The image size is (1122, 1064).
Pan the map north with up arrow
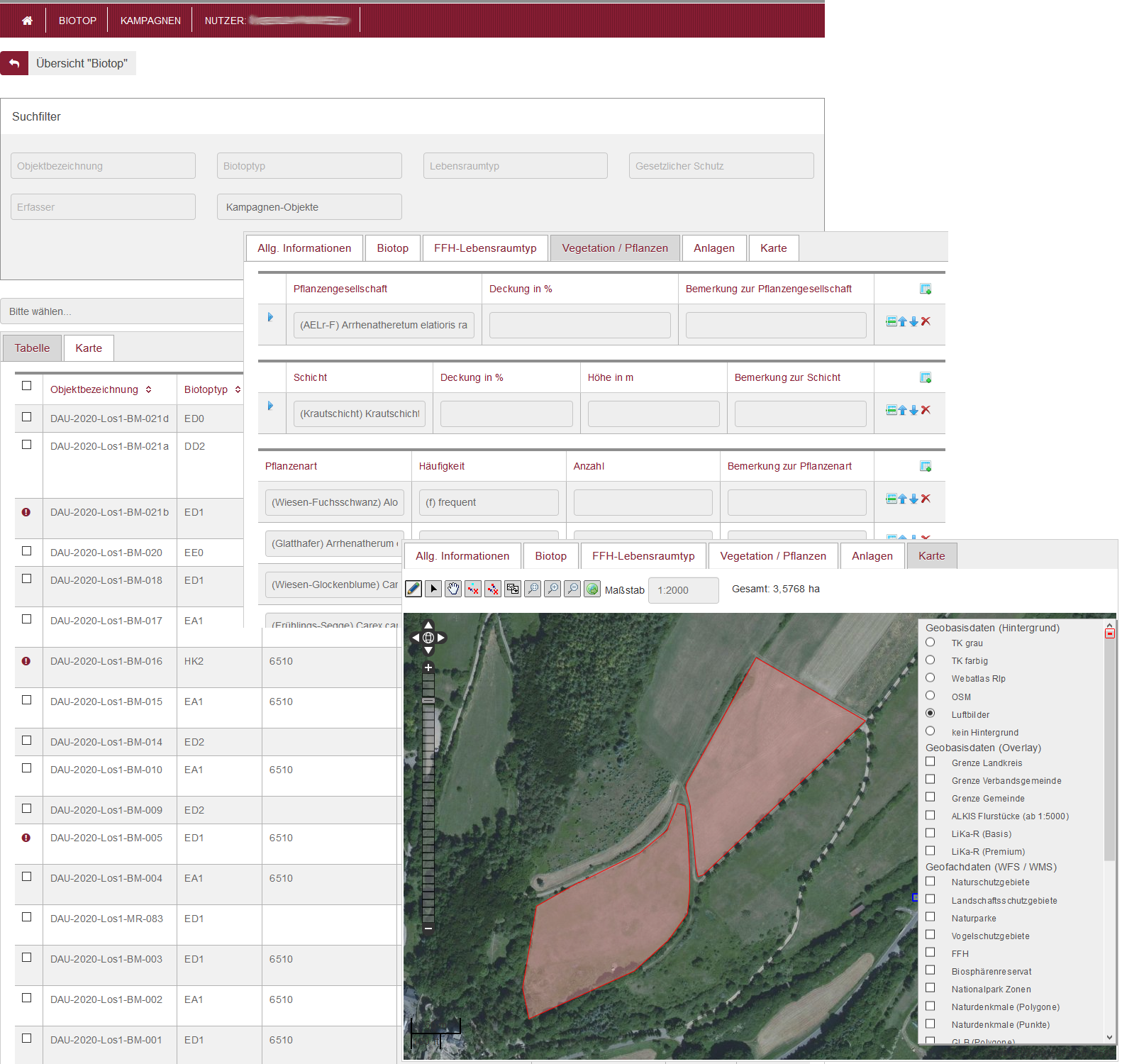click(428, 625)
